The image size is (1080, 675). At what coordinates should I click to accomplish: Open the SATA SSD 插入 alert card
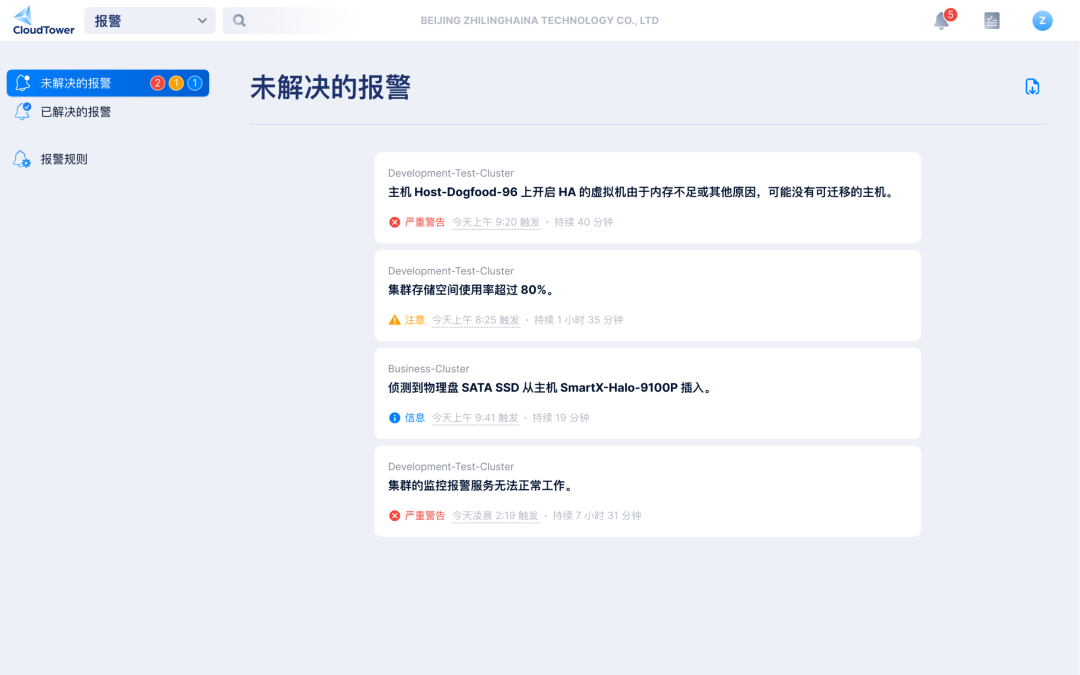click(647, 393)
